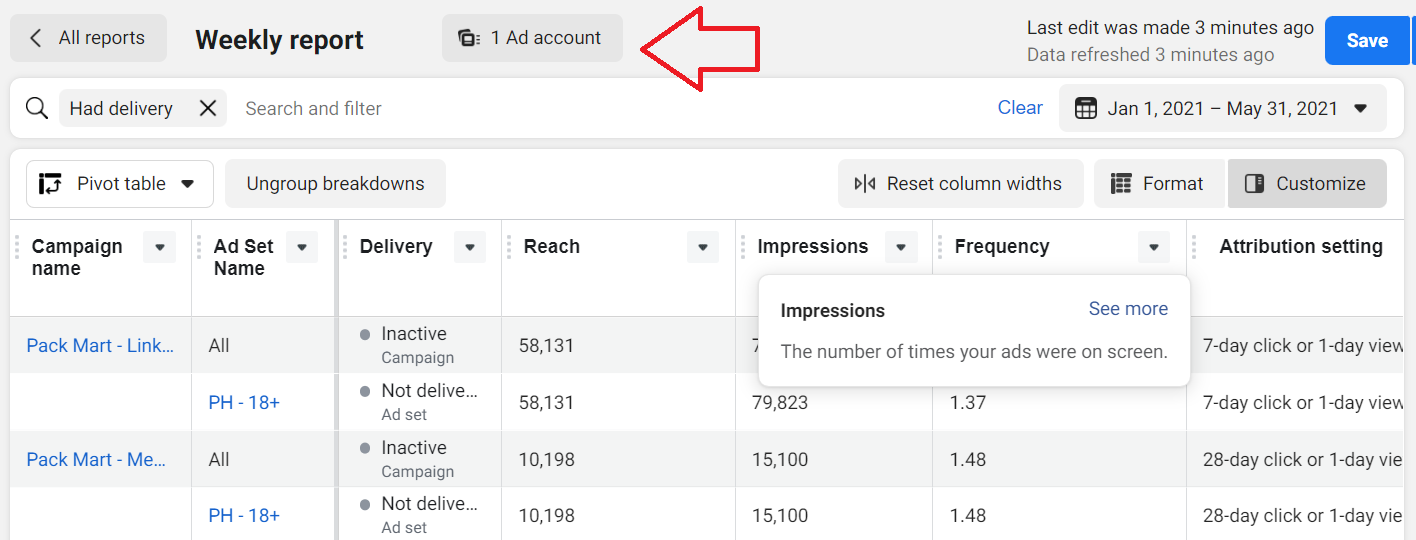Screen dimensions: 1416x540
Task: Open Frequency column dropdown
Action: coord(1154,247)
